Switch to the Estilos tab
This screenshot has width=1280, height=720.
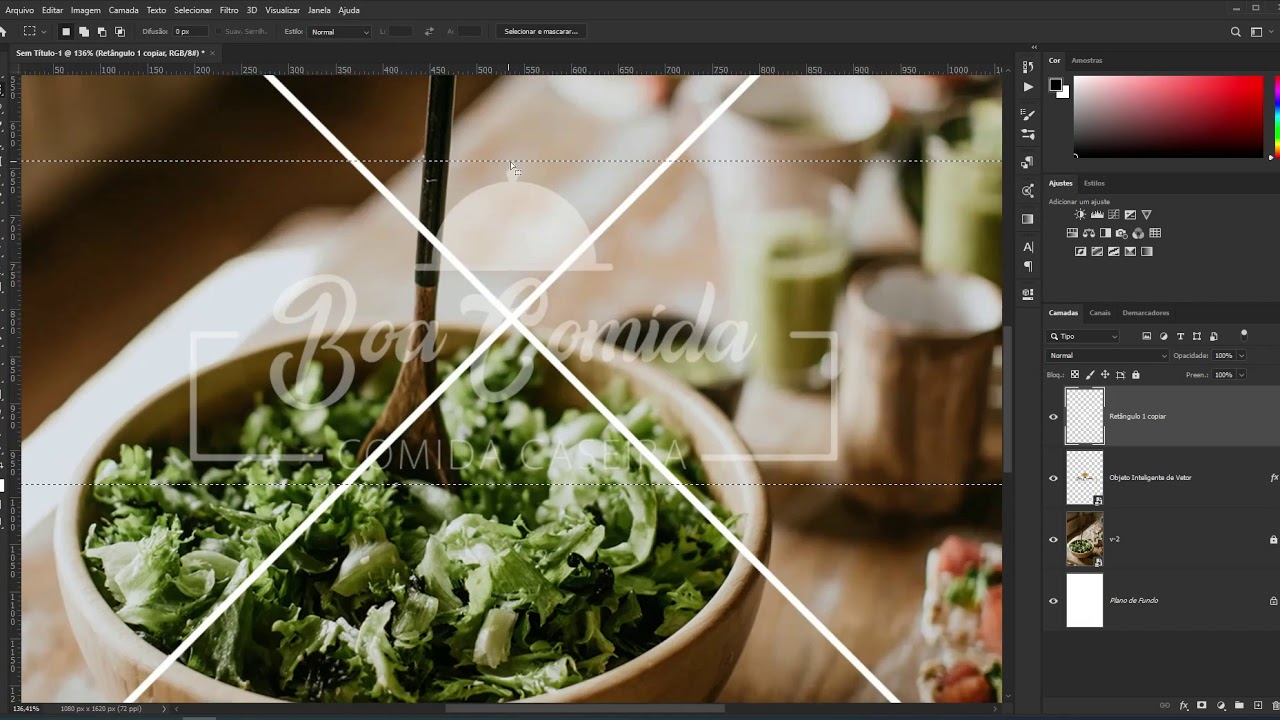coord(1094,183)
